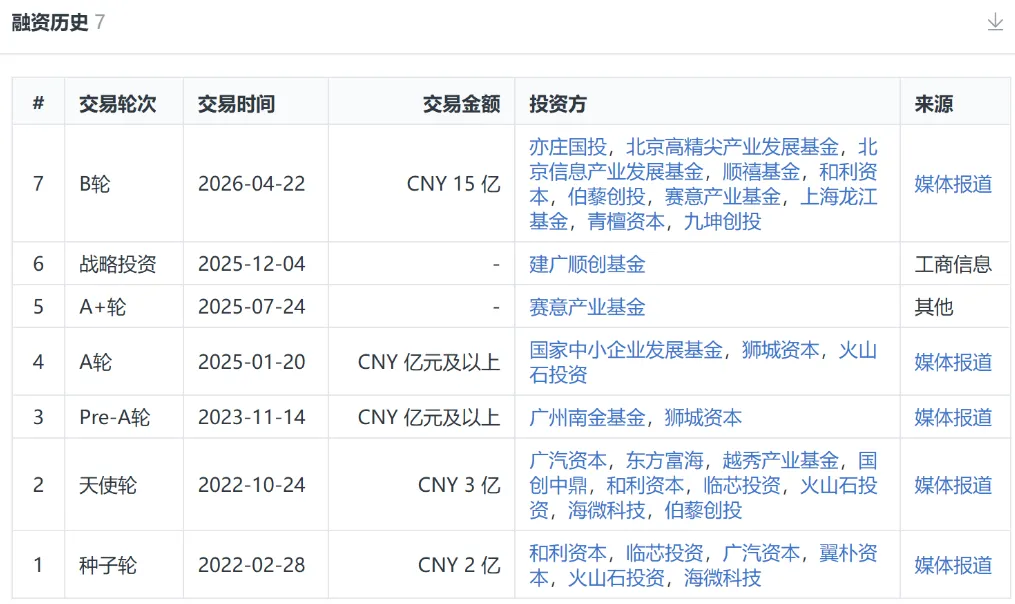Open 狮城资本 link in A轮 row
The height and width of the screenshot is (604, 1015).
781,350
